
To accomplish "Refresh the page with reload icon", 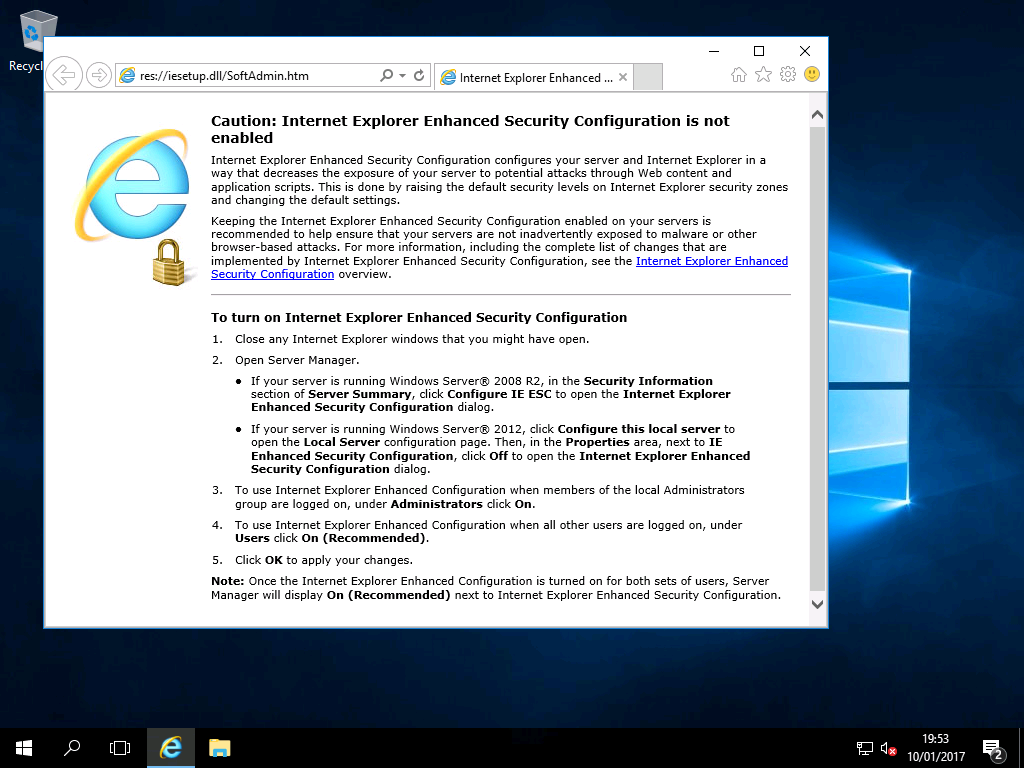I will tap(419, 75).
